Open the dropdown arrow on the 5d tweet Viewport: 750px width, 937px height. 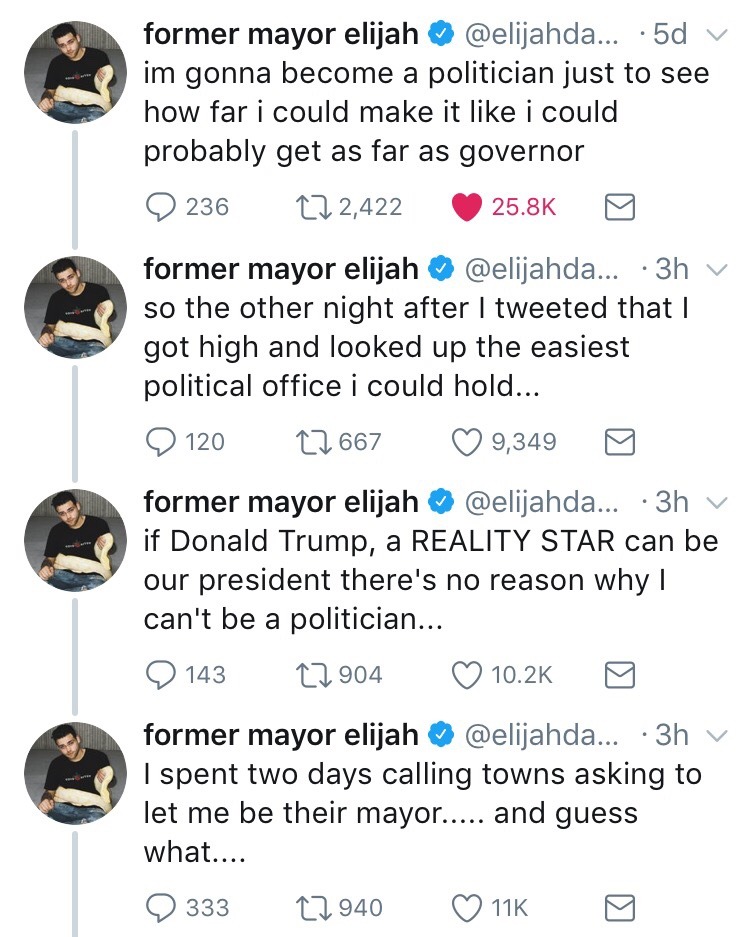click(716, 35)
